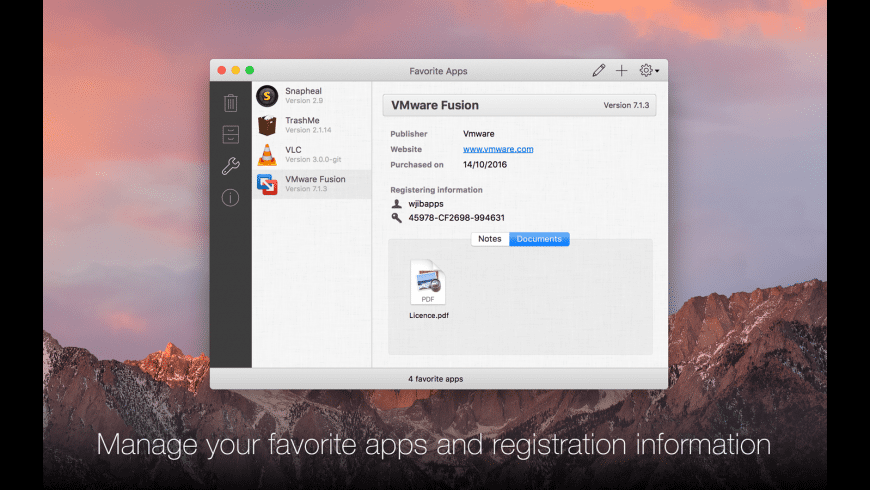Add a new app with plus icon
The image size is (870, 490).
click(621, 70)
